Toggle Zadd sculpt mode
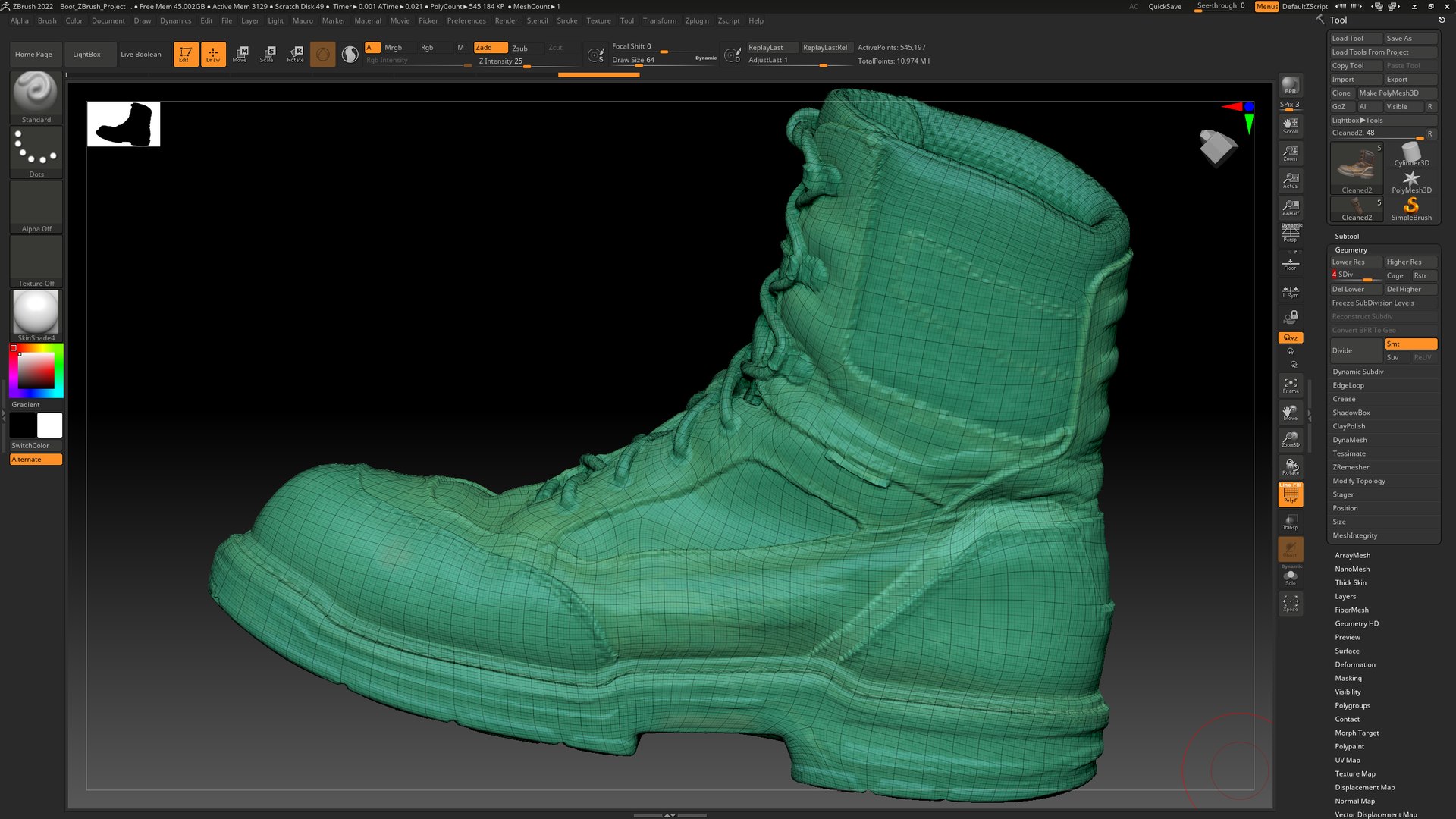 [490, 47]
